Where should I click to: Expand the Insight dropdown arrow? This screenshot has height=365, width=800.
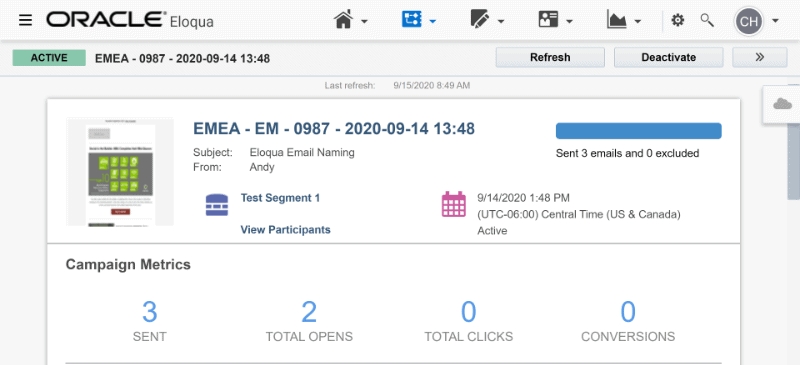tap(638, 21)
